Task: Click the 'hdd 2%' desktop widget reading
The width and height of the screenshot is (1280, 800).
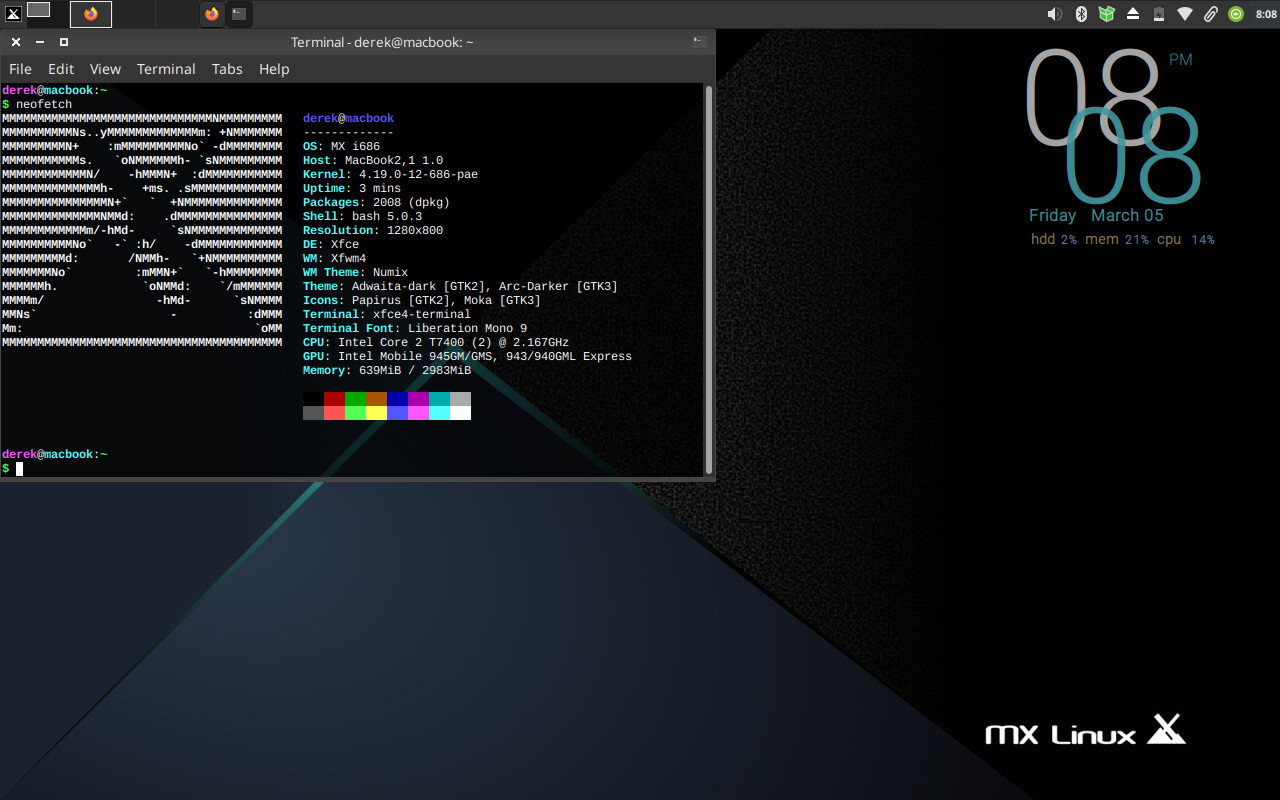Action: (x=1054, y=240)
